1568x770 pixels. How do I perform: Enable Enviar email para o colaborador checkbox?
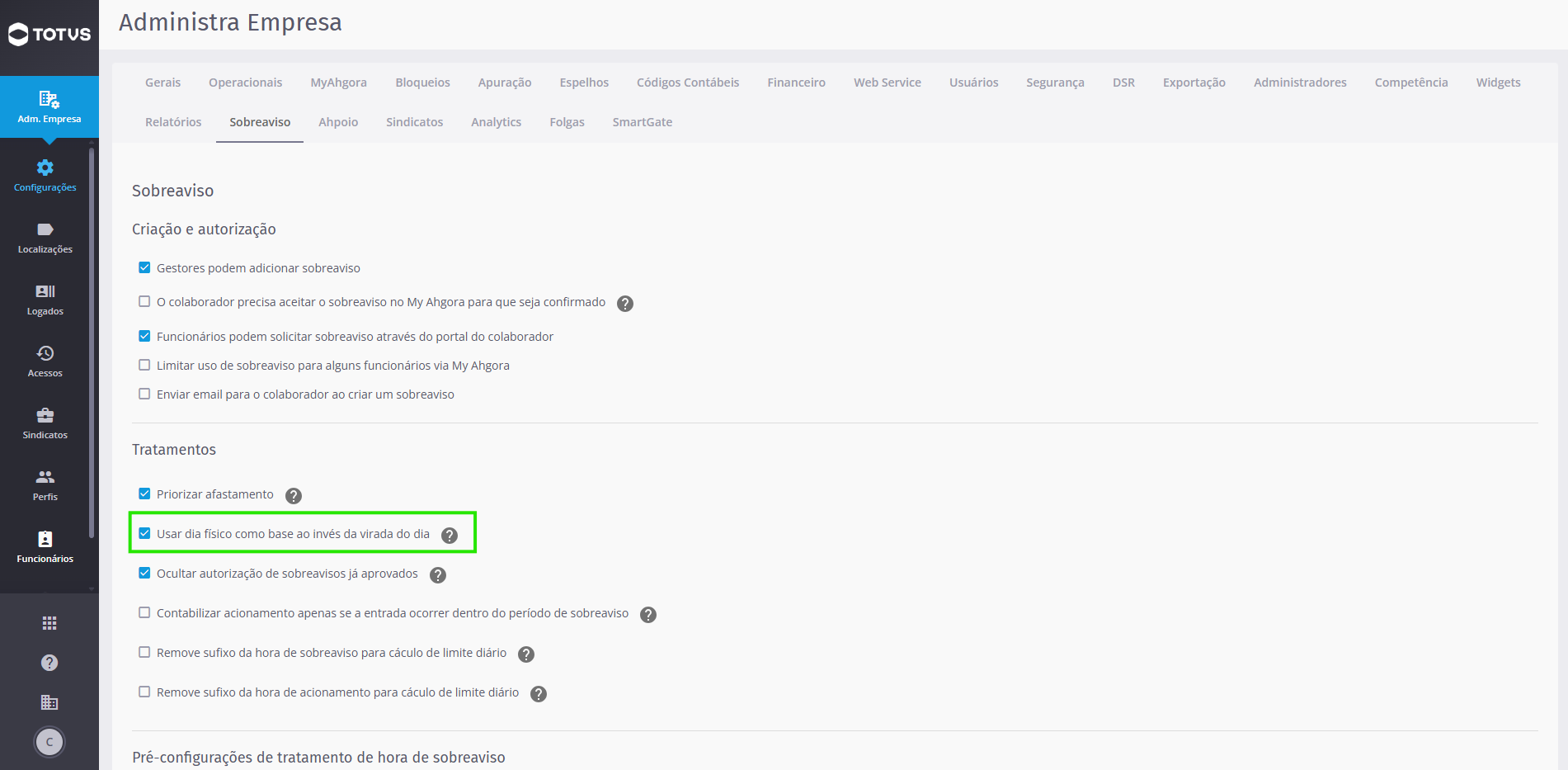pyautogui.click(x=144, y=394)
